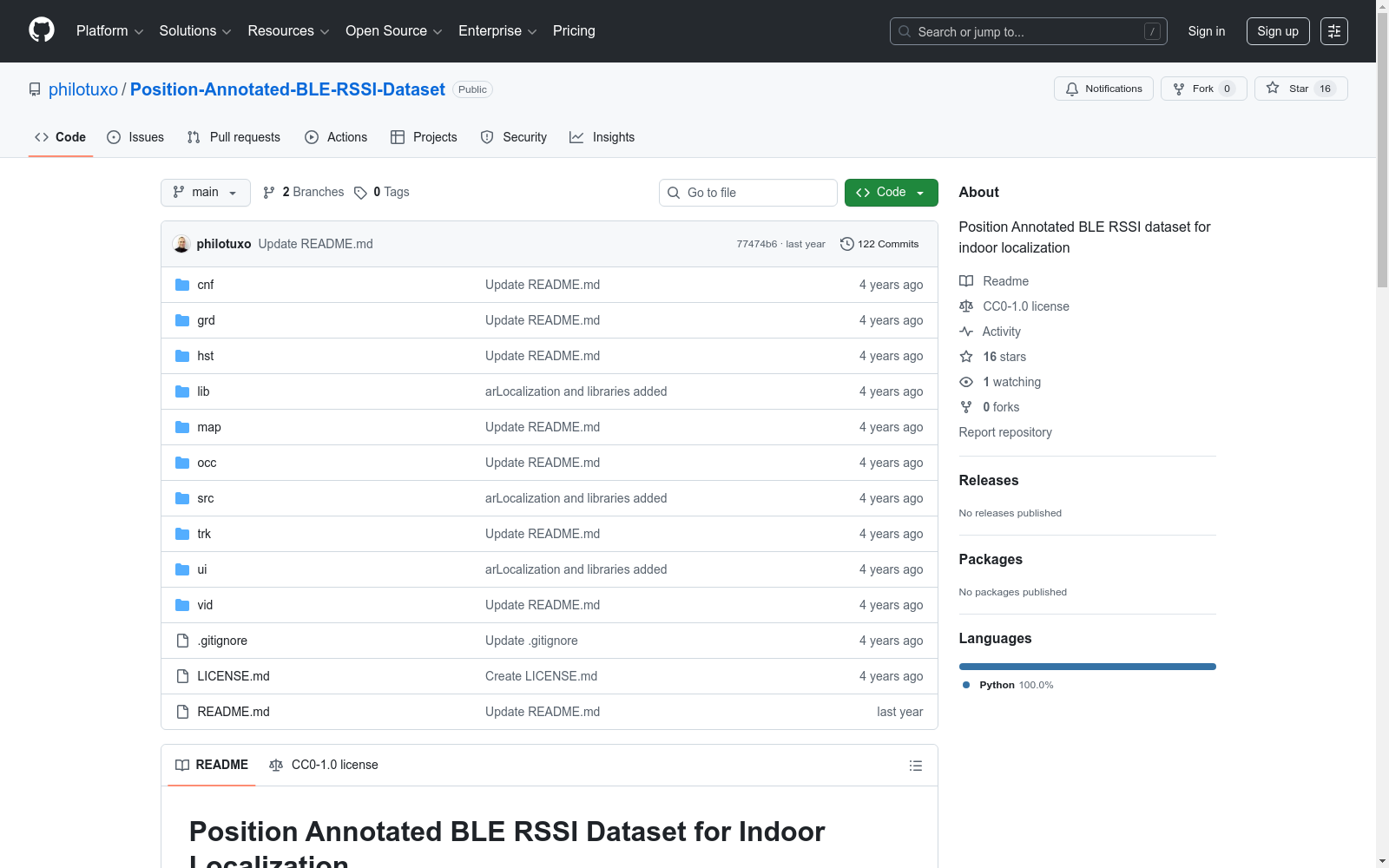Focus the Go to file field
Image resolution: width=1389 pixels, height=868 pixels.
[x=748, y=193]
